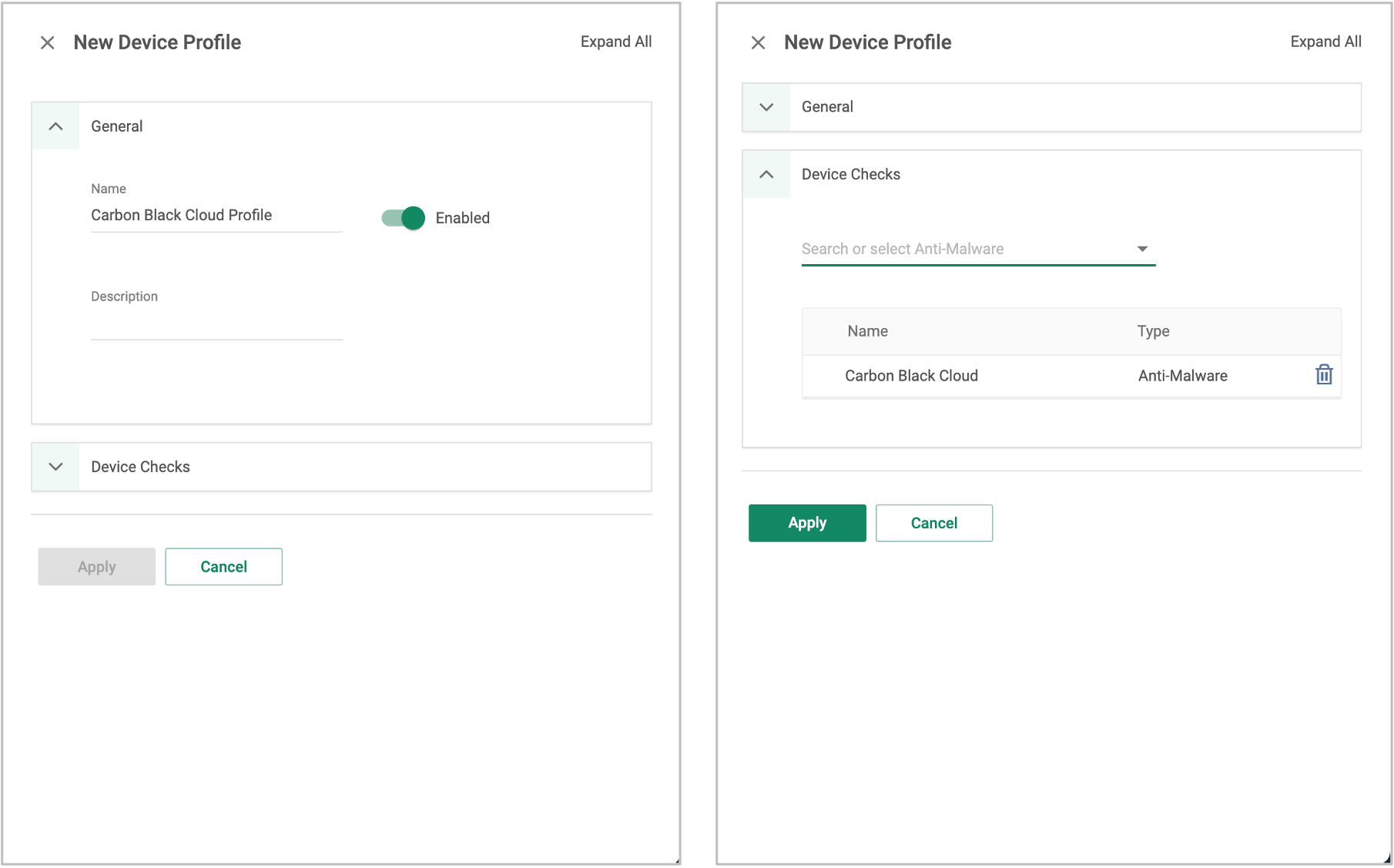Click Expand All in left panel

click(616, 42)
